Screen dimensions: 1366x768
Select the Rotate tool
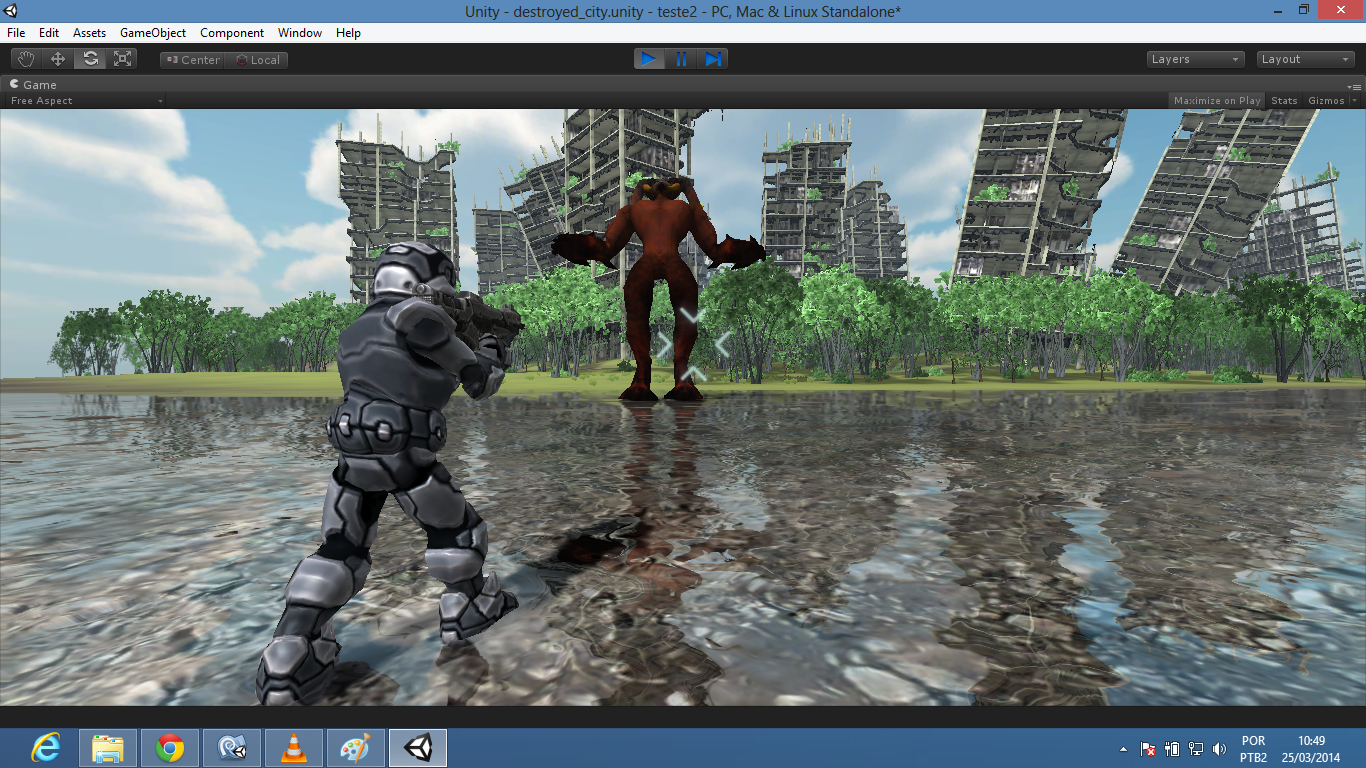[x=90, y=59]
